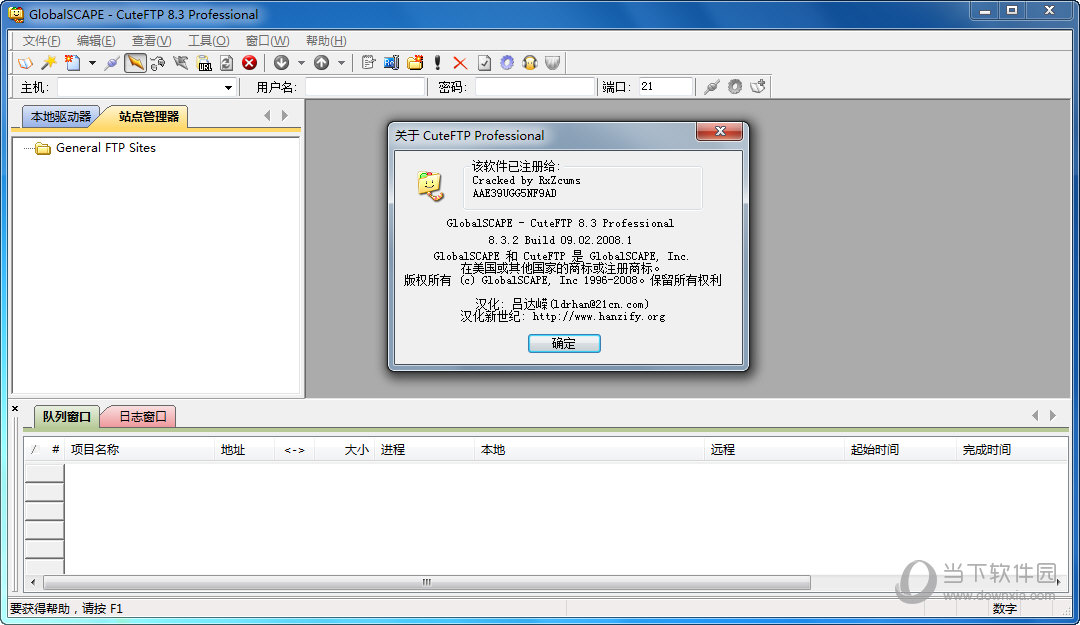Click the 端口 port field showing 21
This screenshot has width=1080, height=625.
pos(665,87)
